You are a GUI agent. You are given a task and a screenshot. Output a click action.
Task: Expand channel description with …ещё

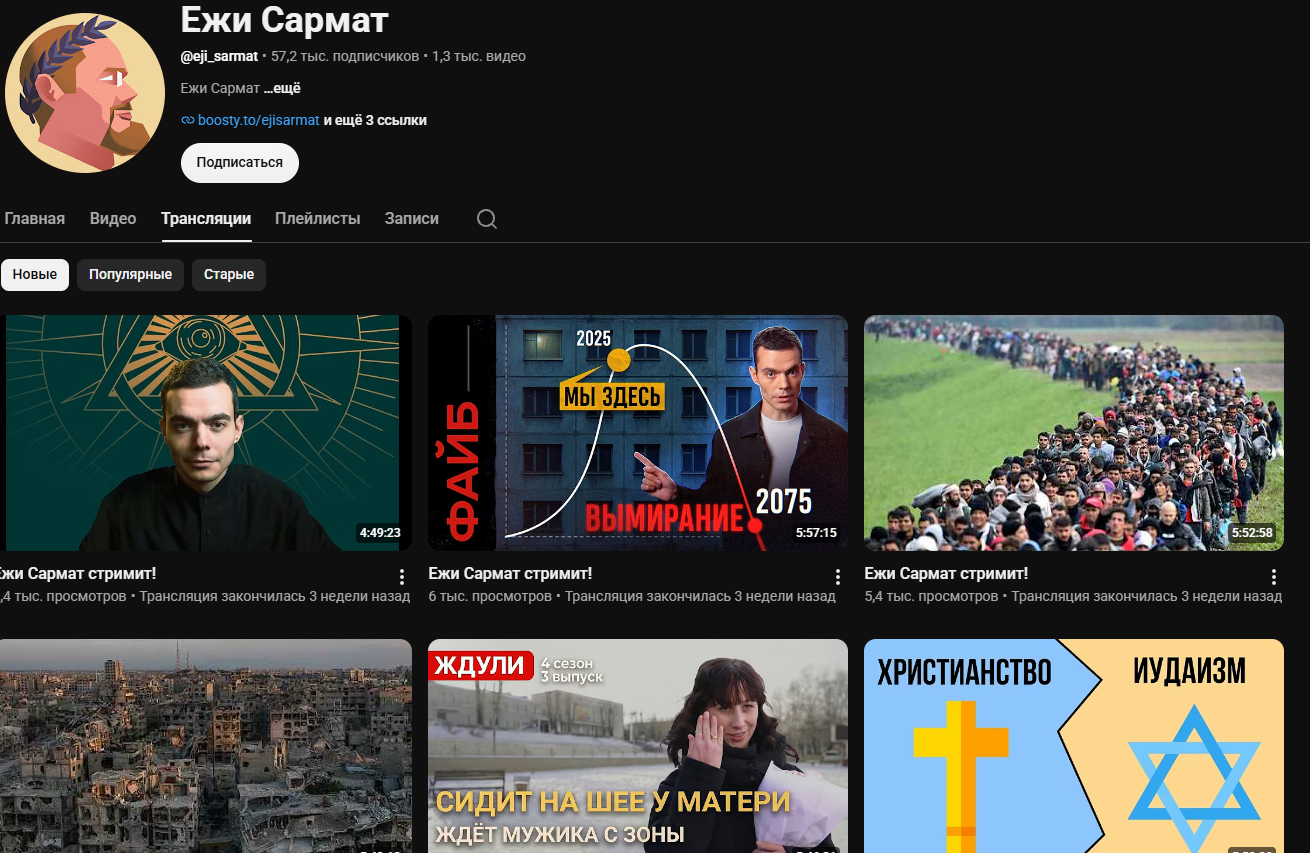(x=282, y=88)
